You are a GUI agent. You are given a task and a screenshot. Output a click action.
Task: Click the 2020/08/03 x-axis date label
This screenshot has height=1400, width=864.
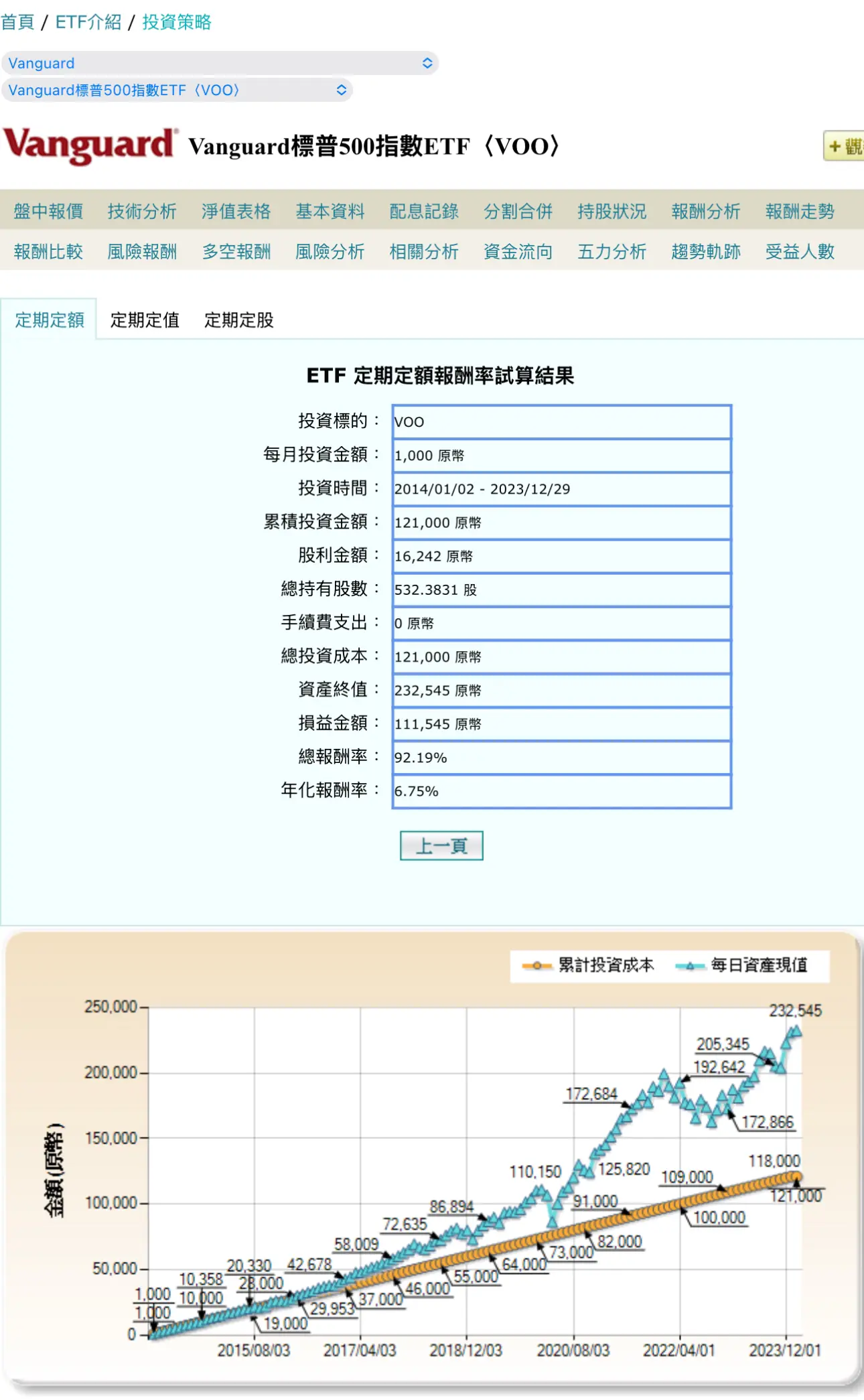[573, 1350]
